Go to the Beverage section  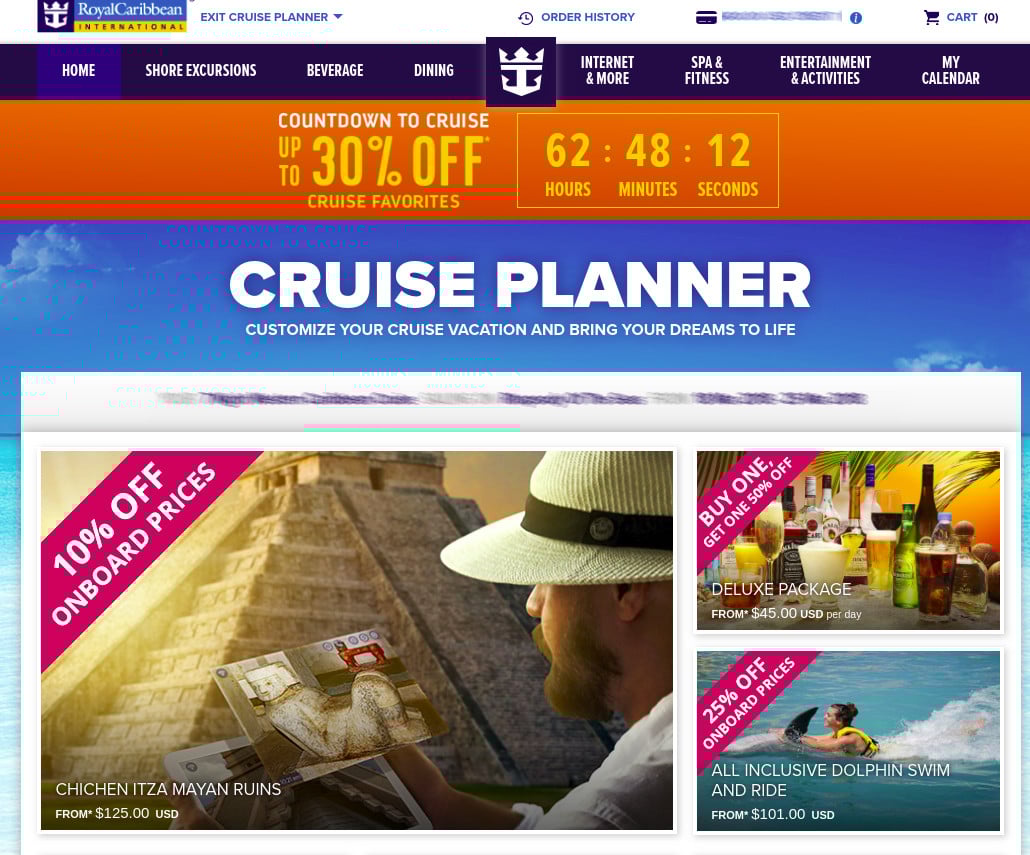pos(335,71)
